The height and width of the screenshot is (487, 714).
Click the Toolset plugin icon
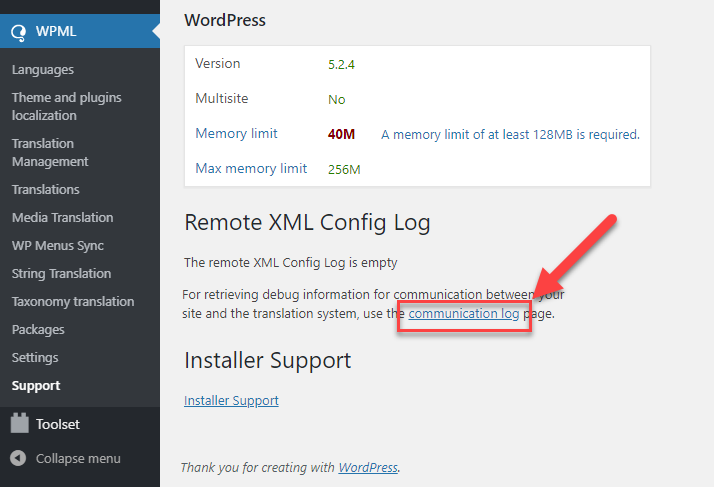[x=20, y=423]
